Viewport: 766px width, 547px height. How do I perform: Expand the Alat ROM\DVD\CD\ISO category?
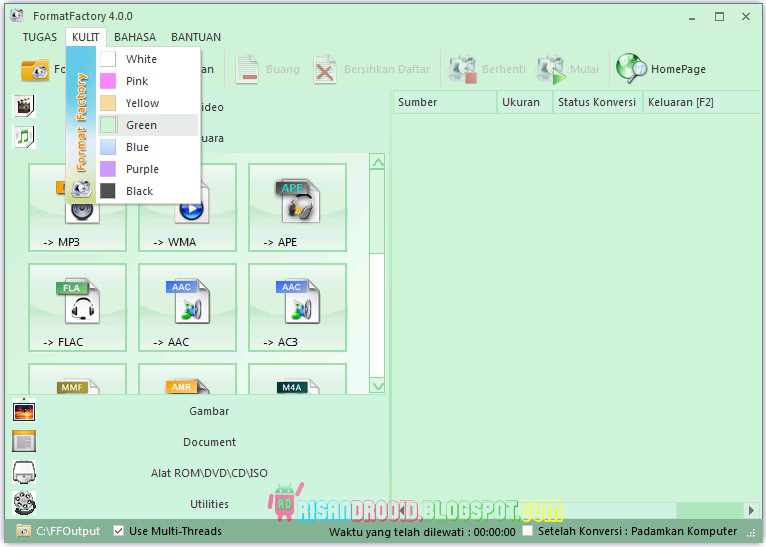[209, 473]
